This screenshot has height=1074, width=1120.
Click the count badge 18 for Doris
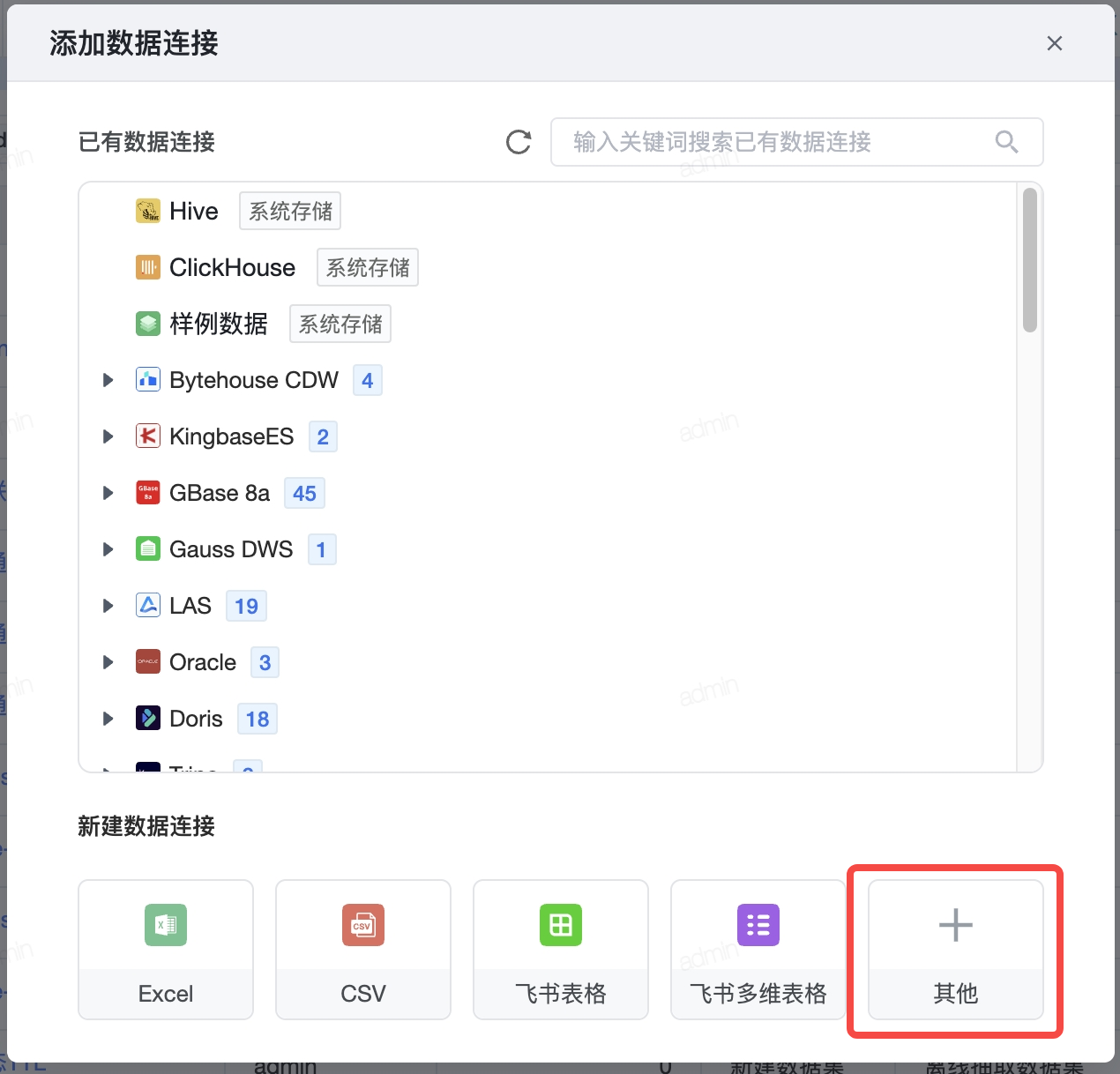pyautogui.click(x=258, y=719)
